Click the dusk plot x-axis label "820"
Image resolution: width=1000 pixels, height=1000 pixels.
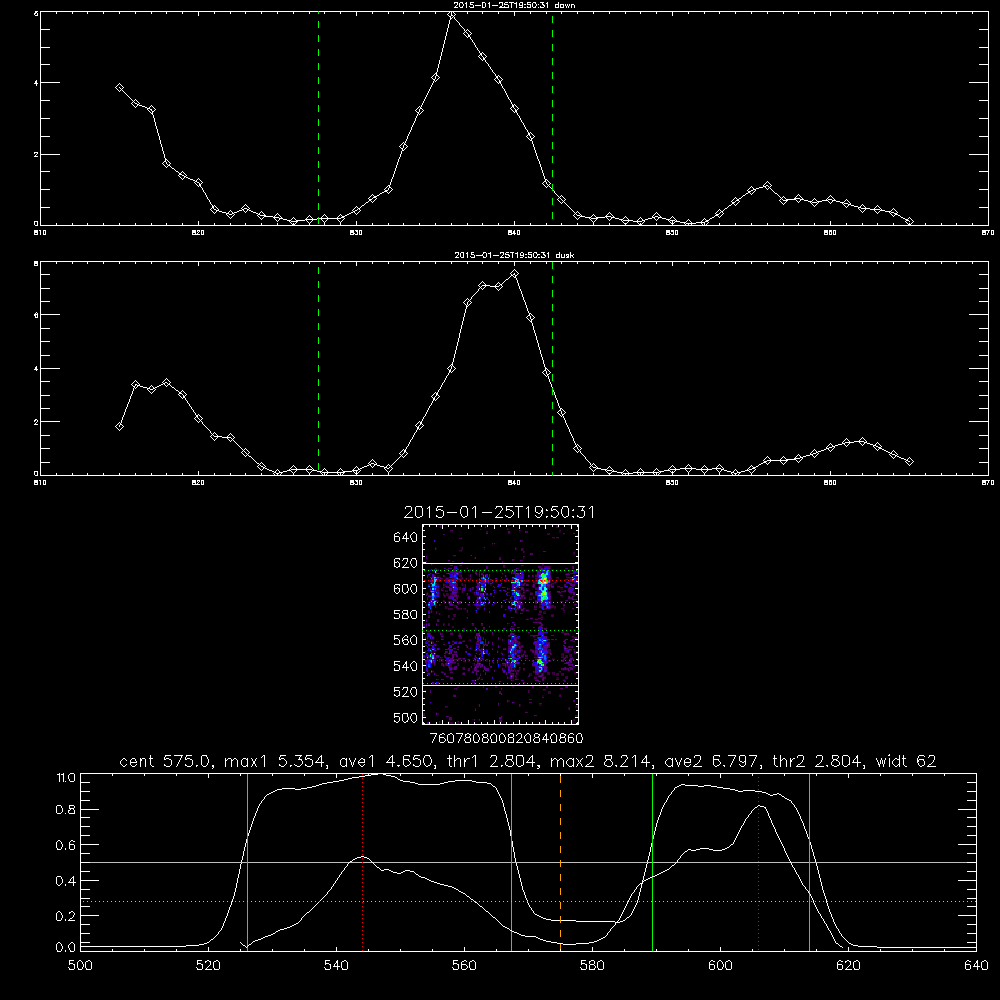pos(198,483)
